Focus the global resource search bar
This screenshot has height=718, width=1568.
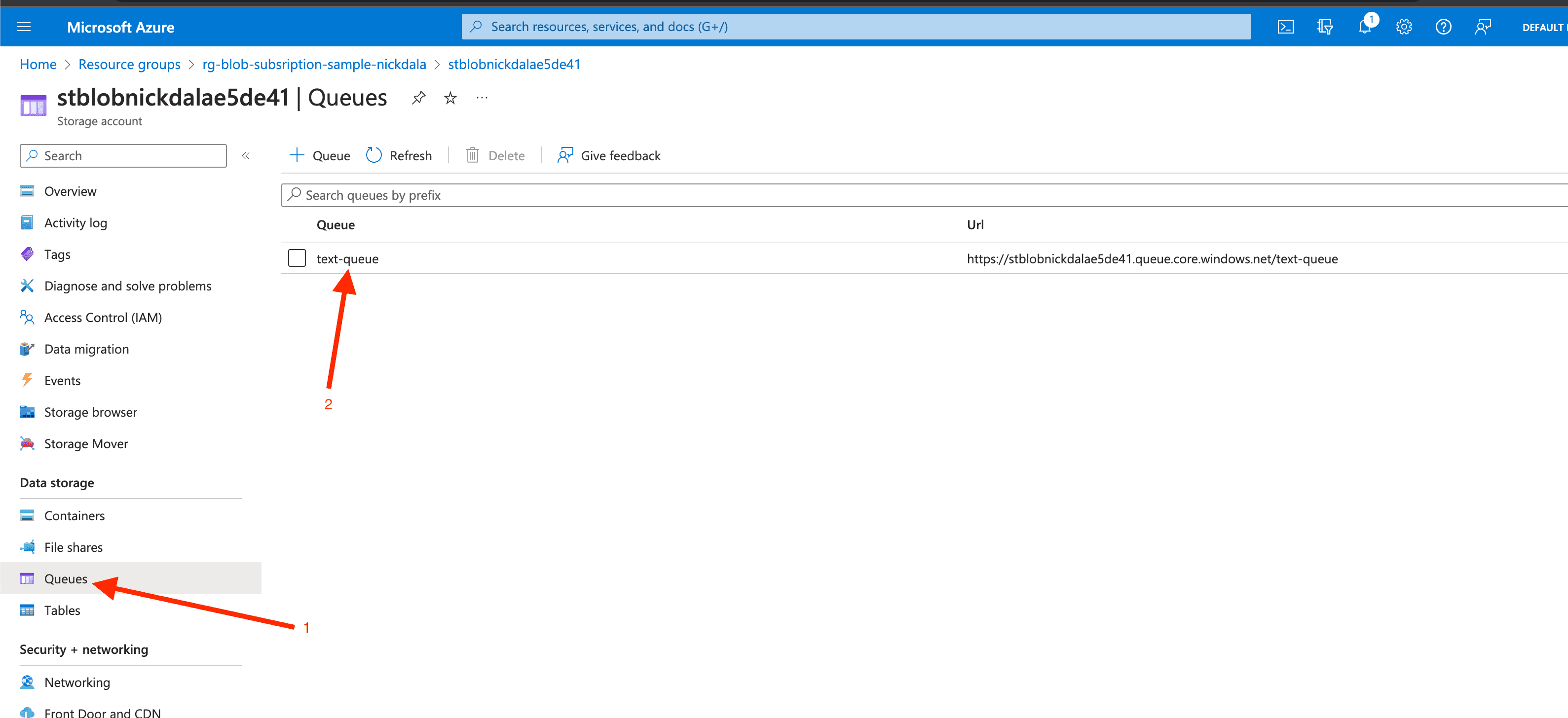(856, 27)
